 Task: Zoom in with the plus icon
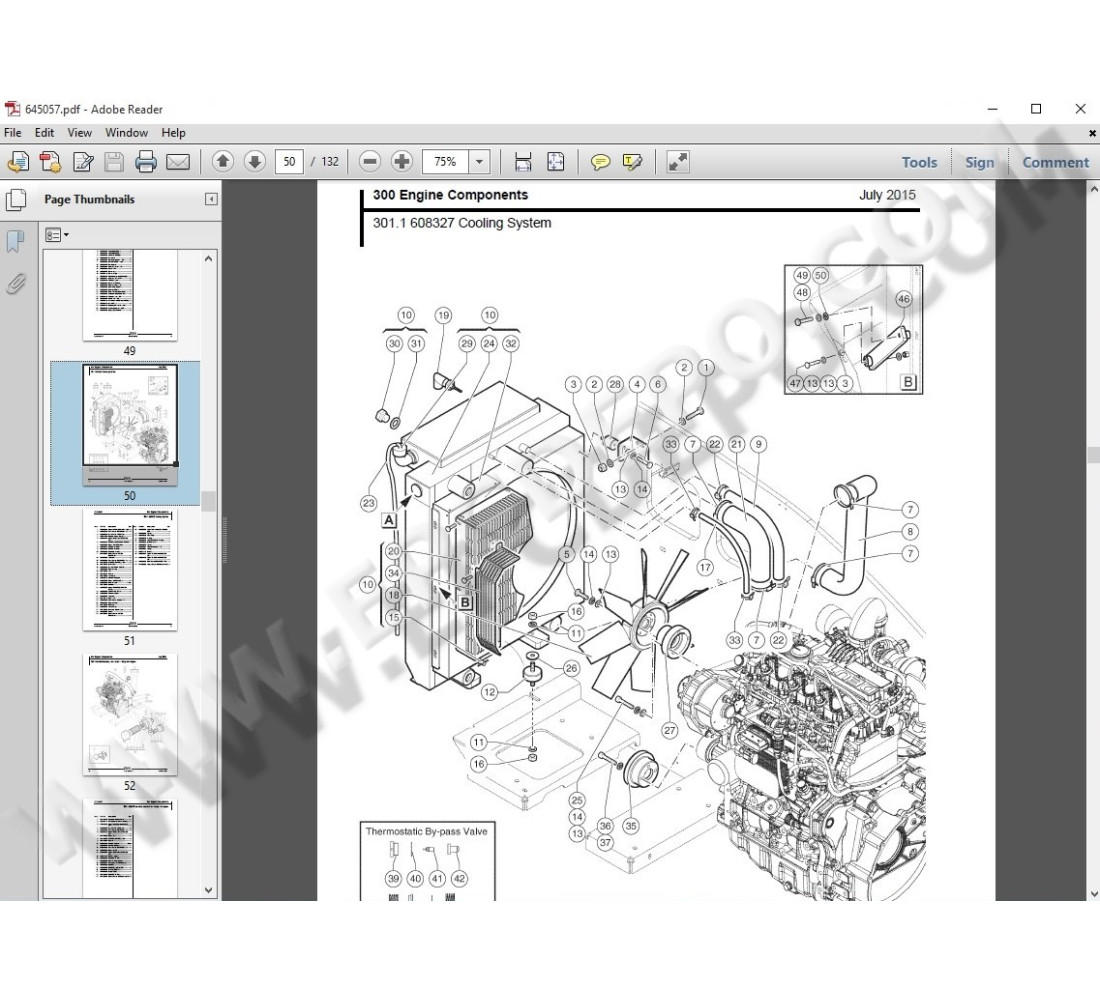click(x=402, y=161)
